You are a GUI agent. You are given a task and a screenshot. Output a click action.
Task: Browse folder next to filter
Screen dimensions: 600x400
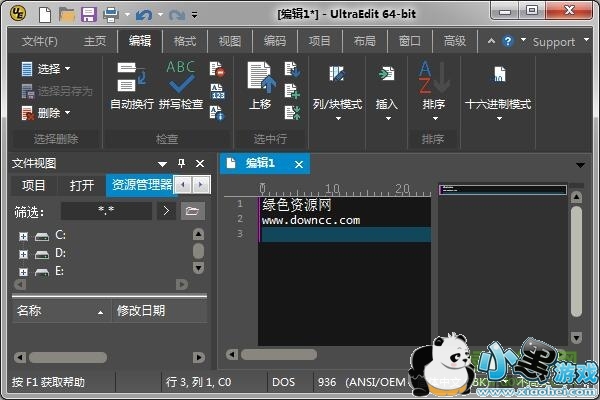pos(192,211)
